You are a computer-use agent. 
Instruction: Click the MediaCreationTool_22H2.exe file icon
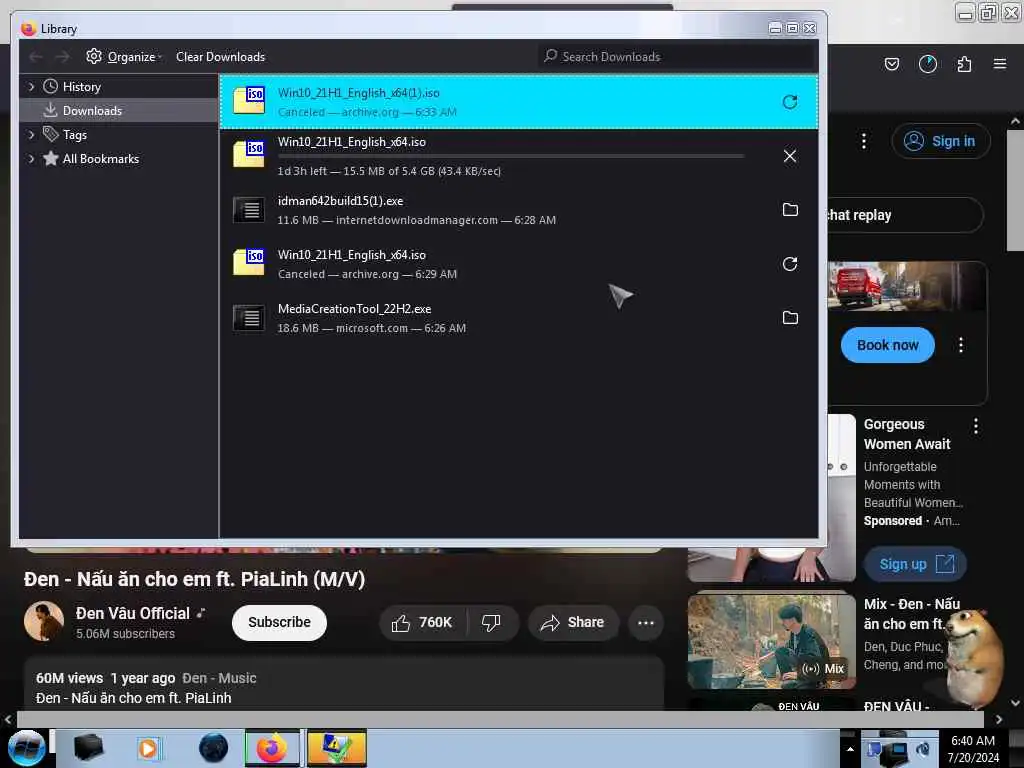point(249,317)
